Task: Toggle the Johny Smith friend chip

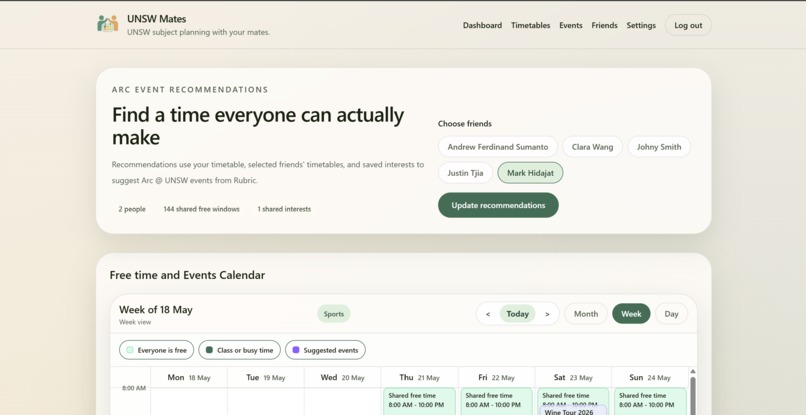Action: 659,147
